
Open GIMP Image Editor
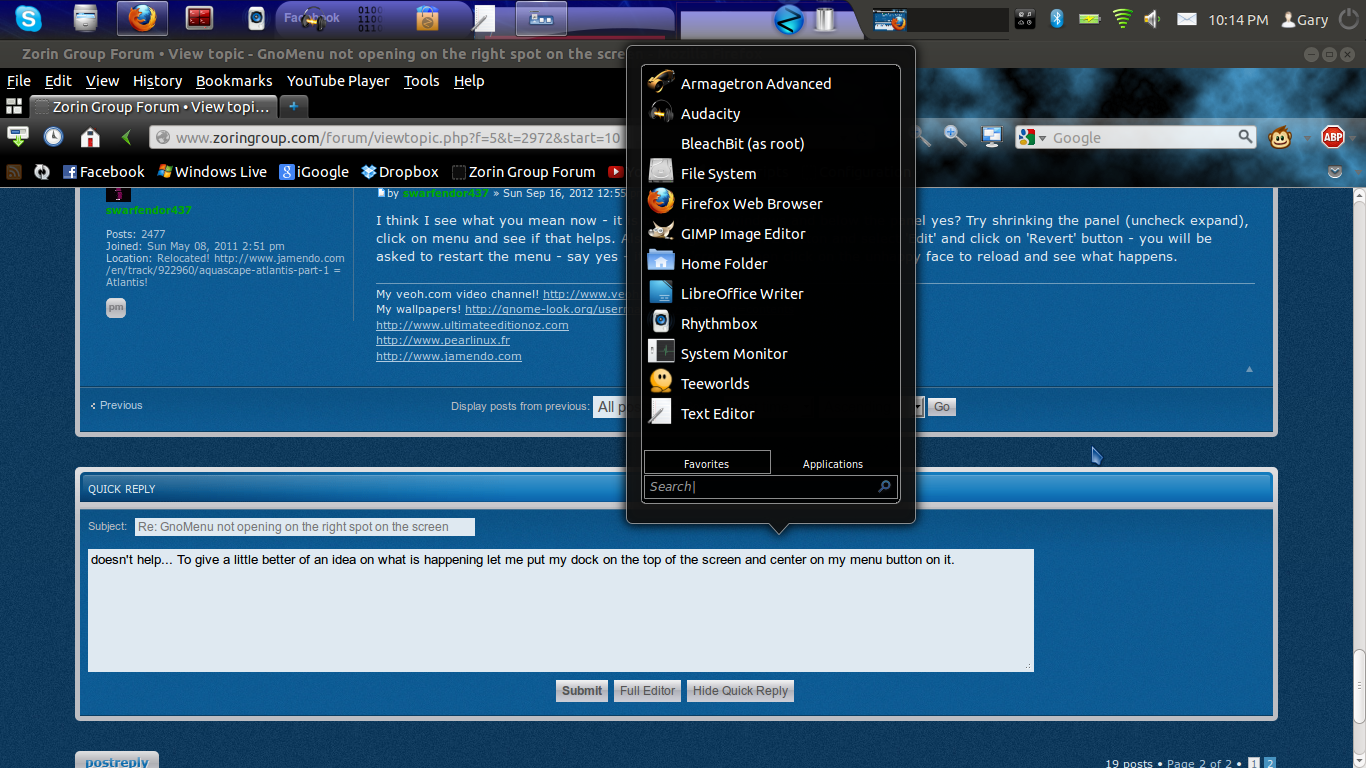coord(742,234)
